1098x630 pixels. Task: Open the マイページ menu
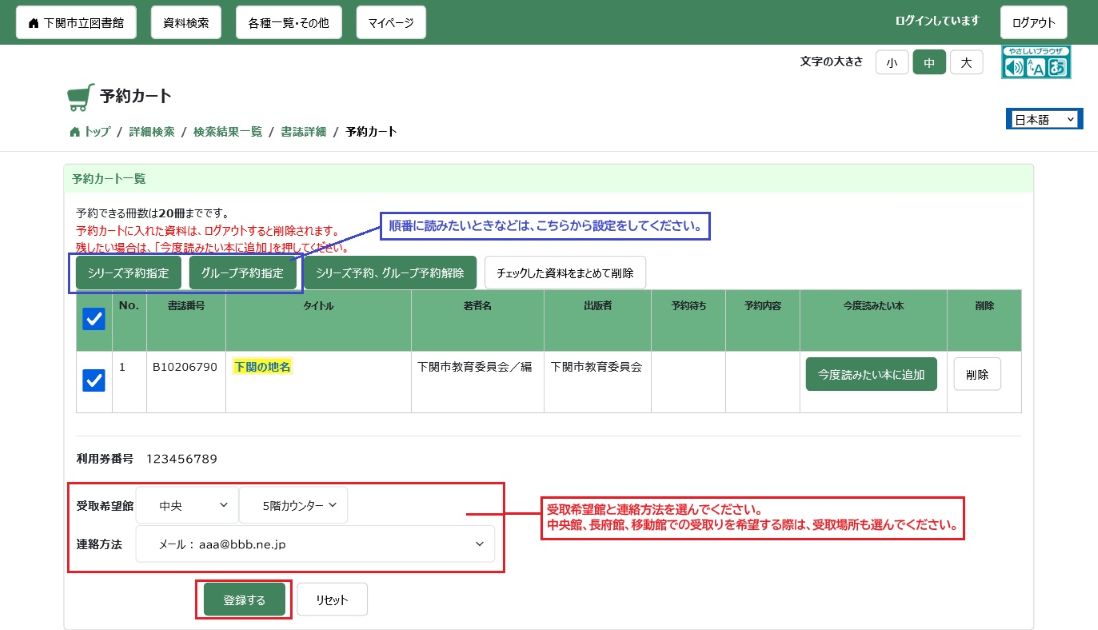point(391,22)
